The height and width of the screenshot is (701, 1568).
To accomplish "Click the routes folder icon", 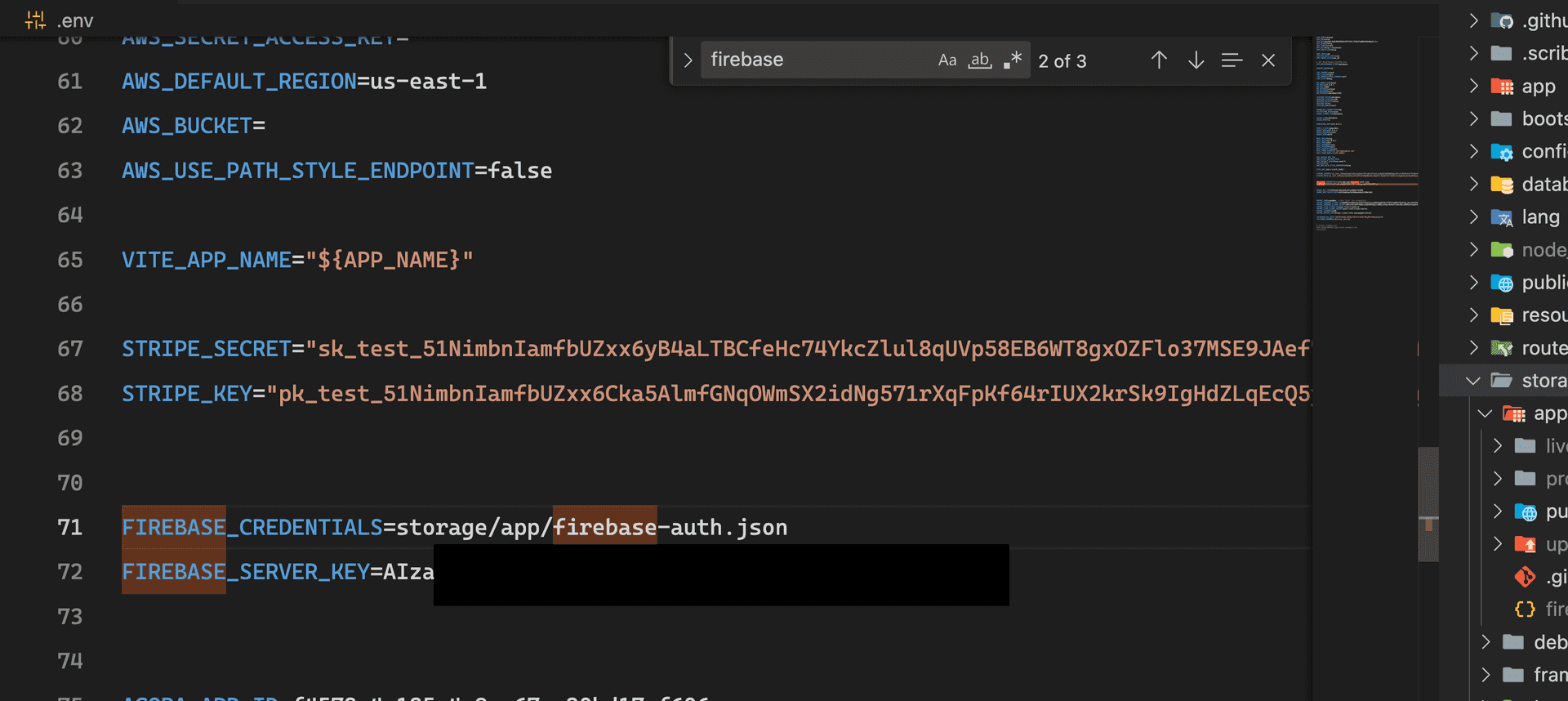I will click(1502, 348).
